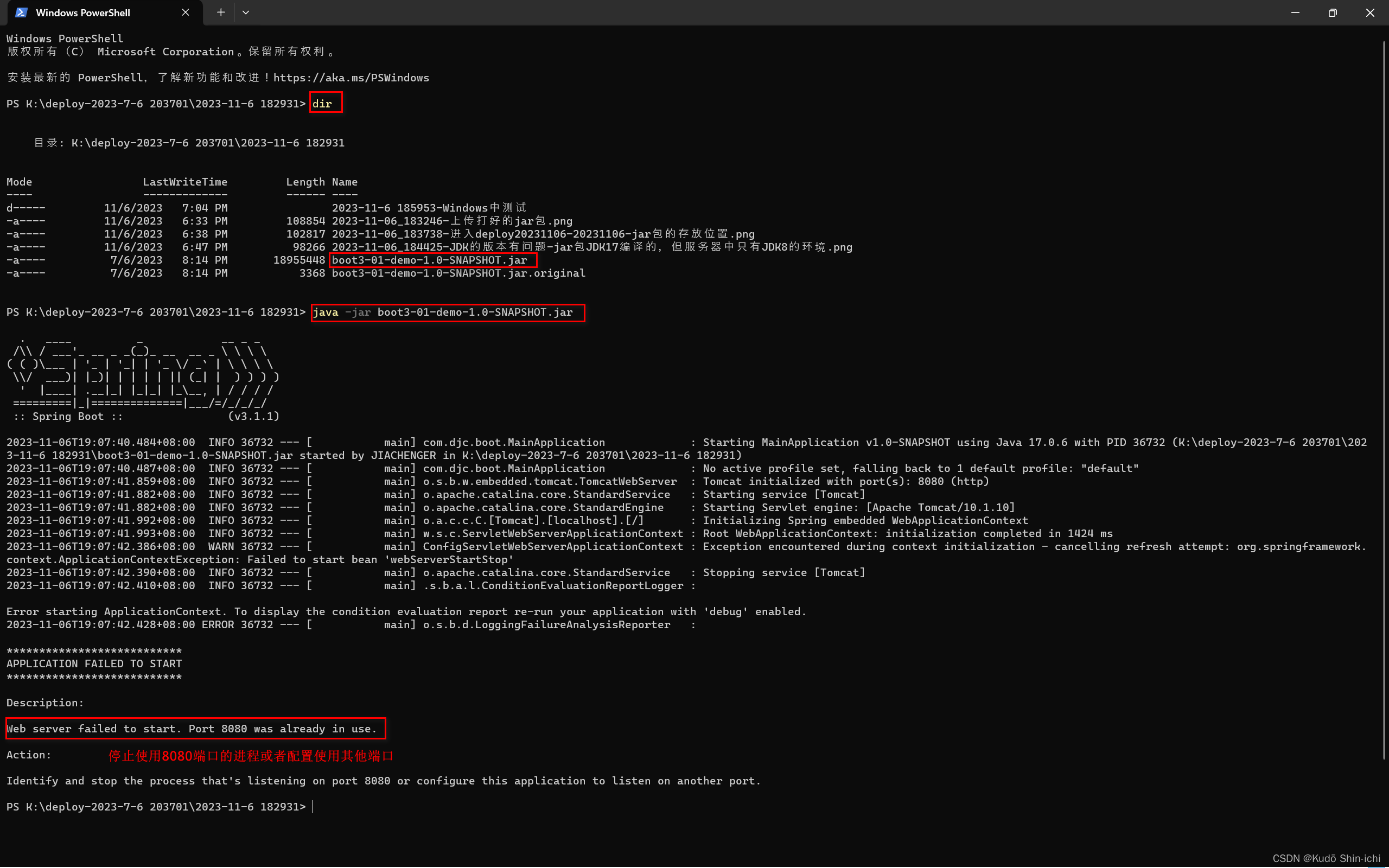This screenshot has height=868, width=1389.
Task: Click the ERROR LoggingFailureAnalysisReporter log line
Action: (x=351, y=624)
